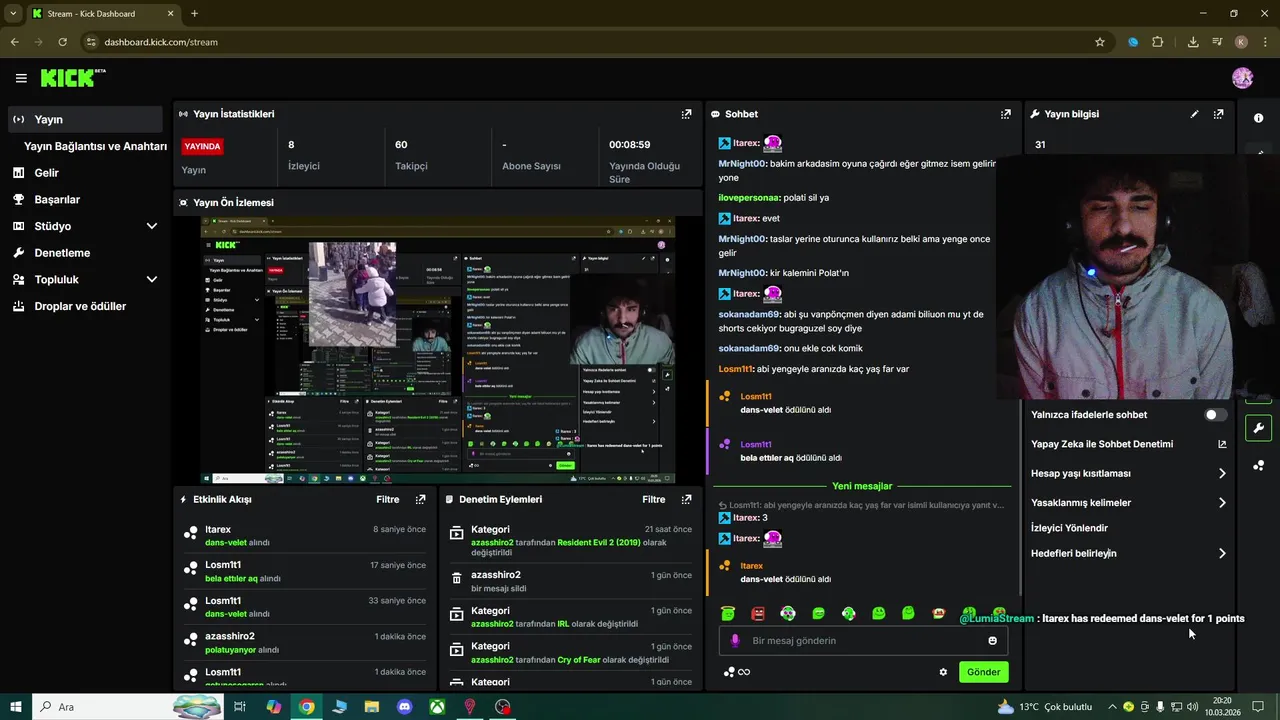Expand the Stüdyo sidebar section
1280x720 pixels.
[x=152, y=226]
